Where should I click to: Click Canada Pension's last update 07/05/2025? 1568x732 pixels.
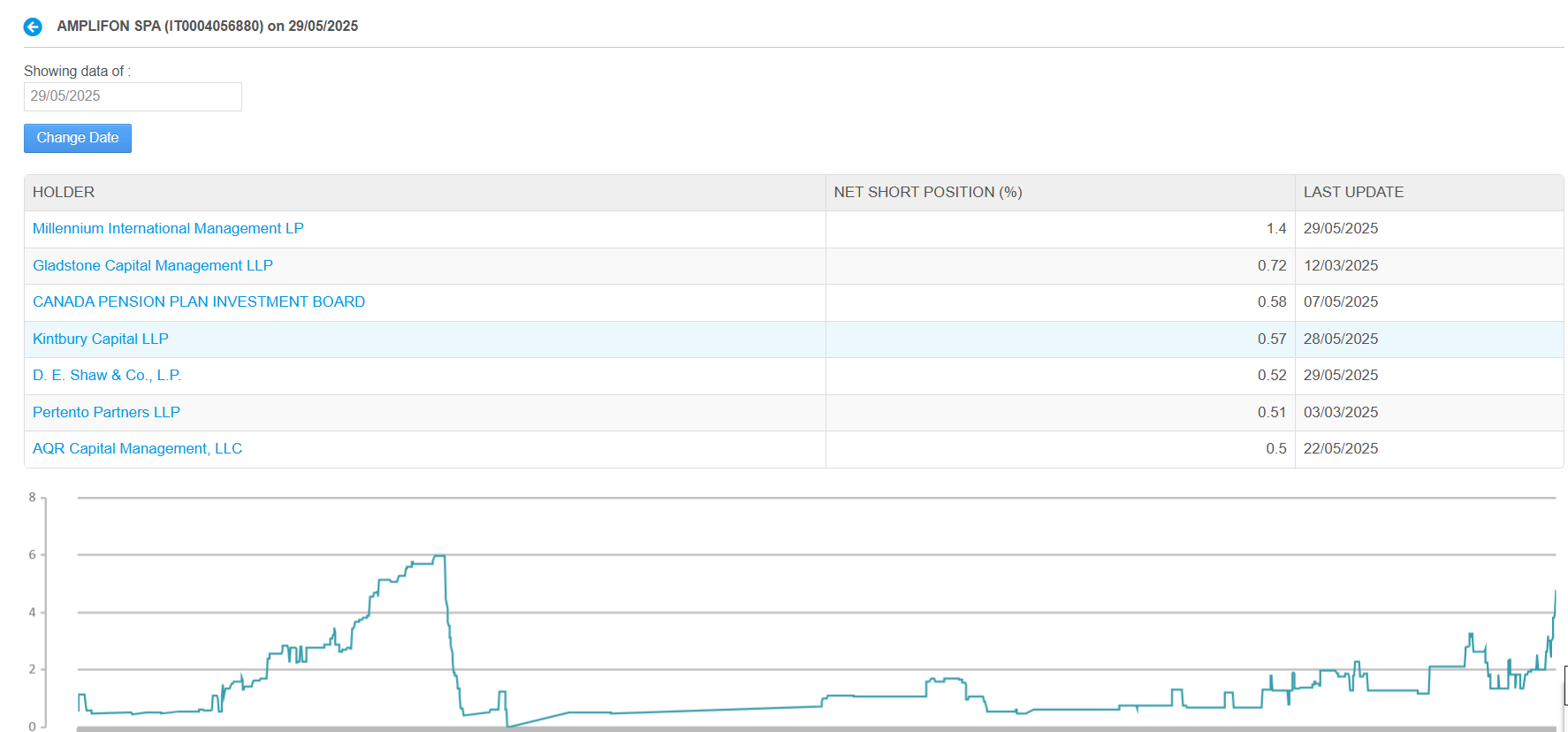(1341, 301)
